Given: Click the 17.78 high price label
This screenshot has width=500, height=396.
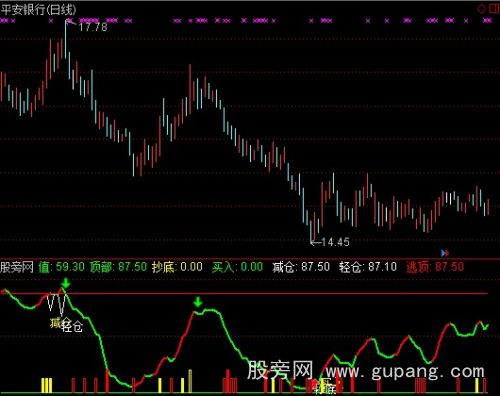Looking at the screenshot, I should (93, 27).
